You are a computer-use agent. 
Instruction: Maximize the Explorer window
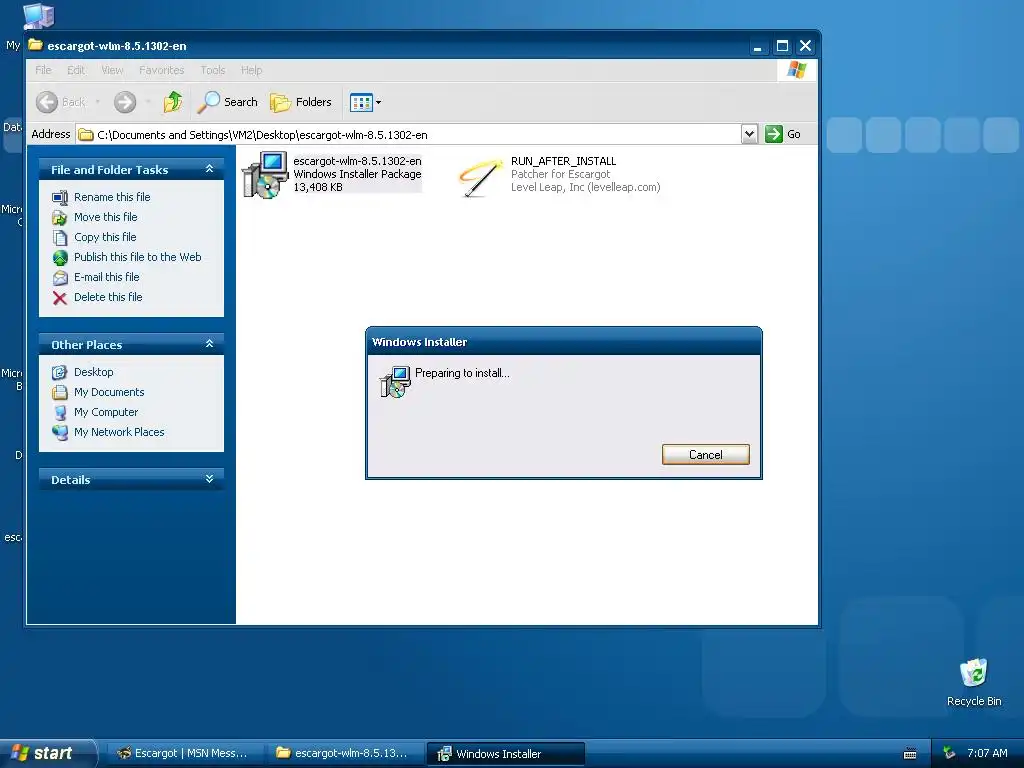(782, 46)
